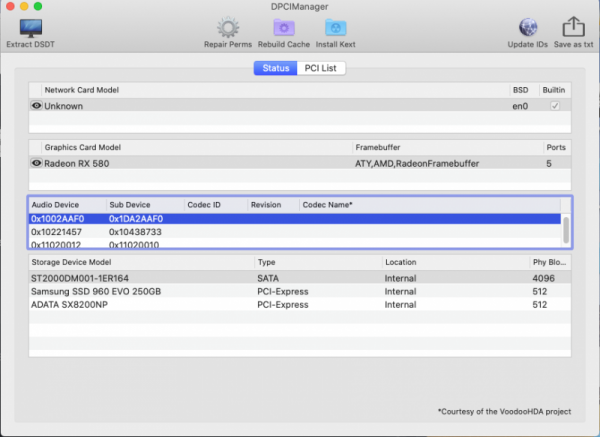Click SATA type of ST2000DM001 drive
This screenshot has height=437, width=600.
coord(268,278)
